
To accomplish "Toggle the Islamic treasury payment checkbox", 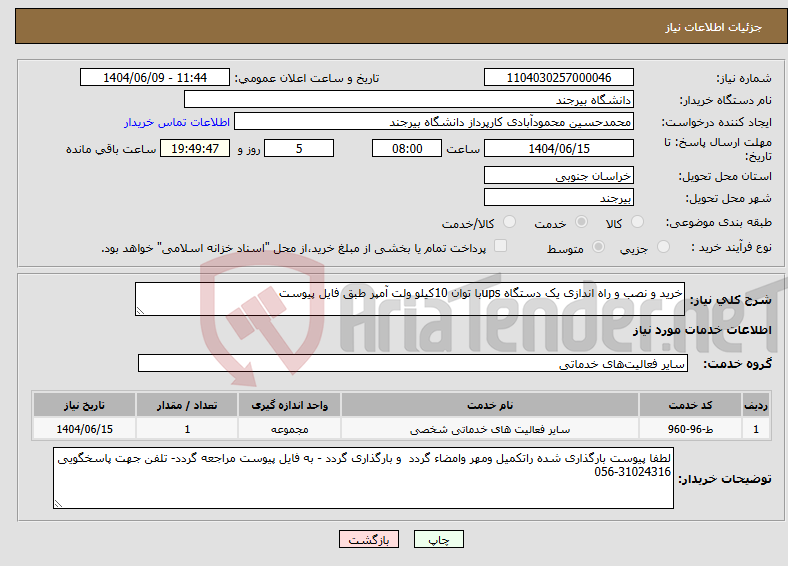I will click(x=500, y=246).
